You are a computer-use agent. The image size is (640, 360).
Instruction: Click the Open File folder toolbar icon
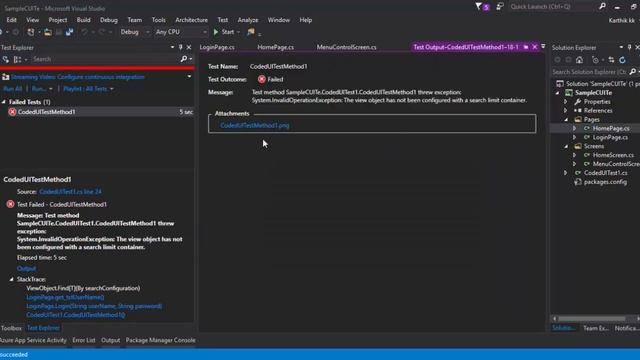[x=48, y=32]
